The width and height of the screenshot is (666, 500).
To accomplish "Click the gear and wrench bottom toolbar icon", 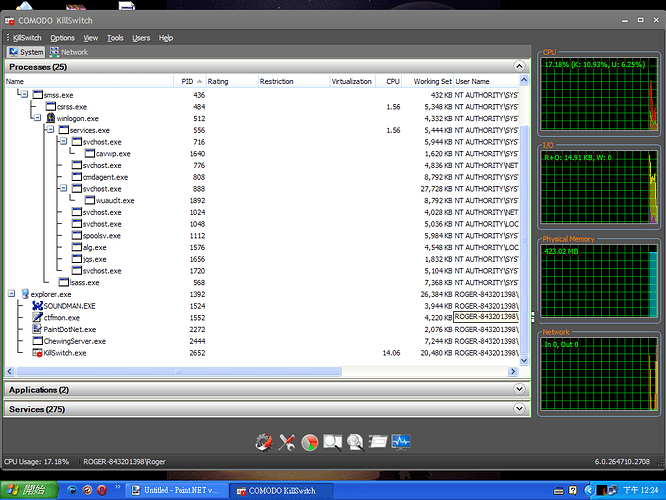I will pos(264,442).
